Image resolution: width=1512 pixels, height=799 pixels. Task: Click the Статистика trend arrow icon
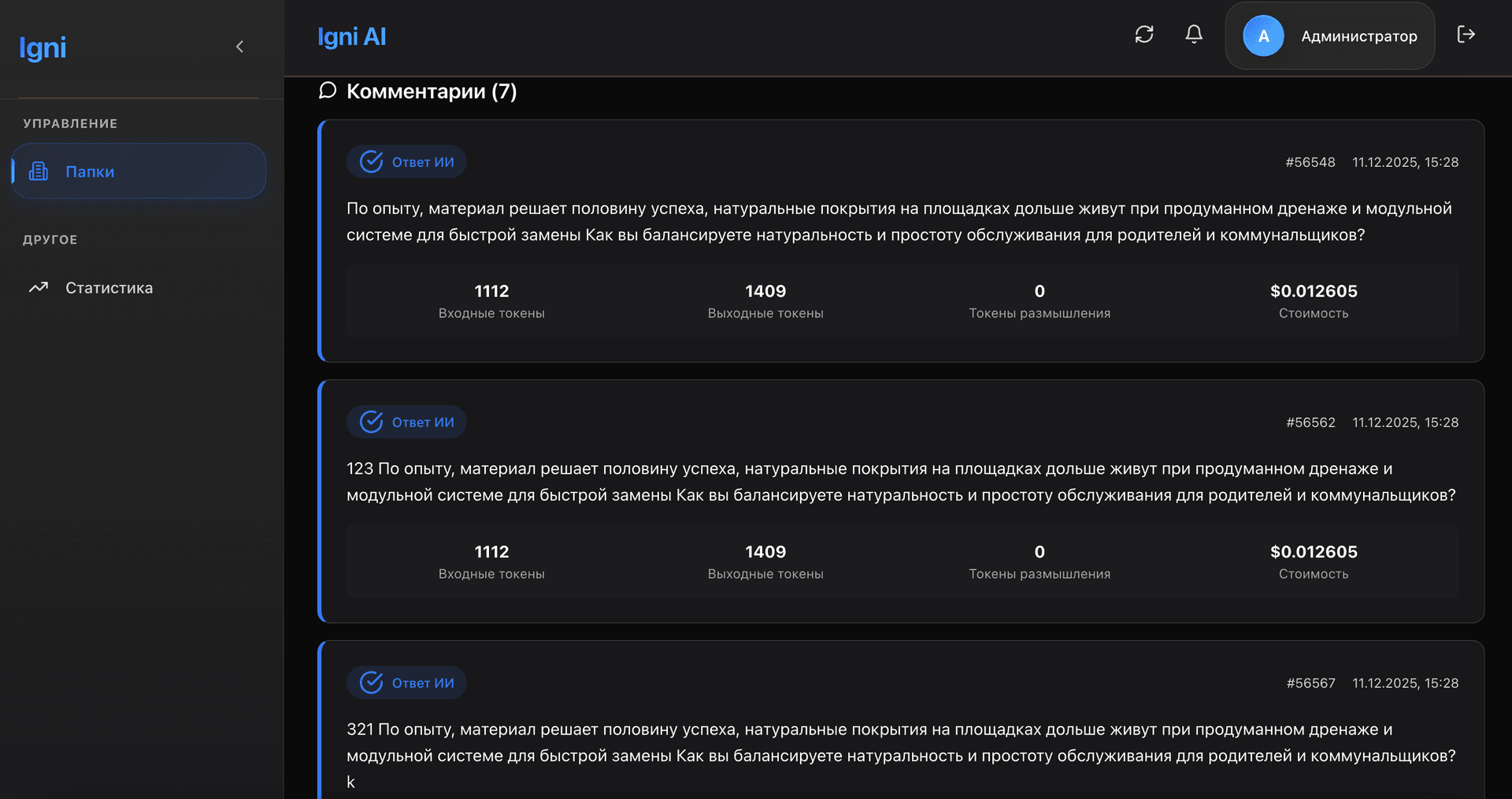pyautogui.click(x=39, y=287)
